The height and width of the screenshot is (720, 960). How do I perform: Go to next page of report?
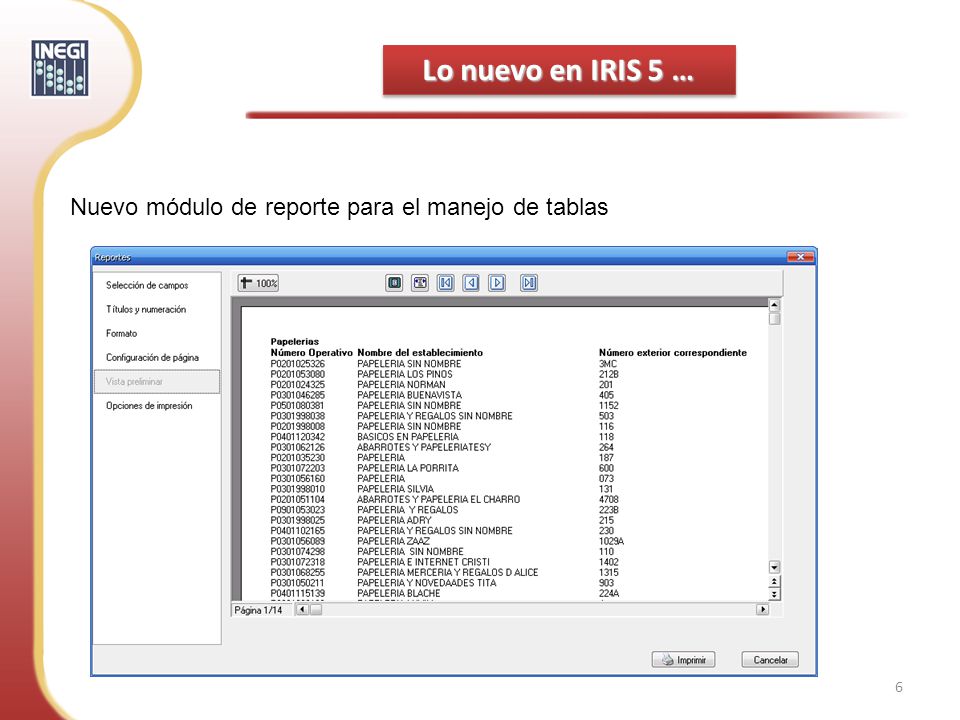[x=497, y=283]
